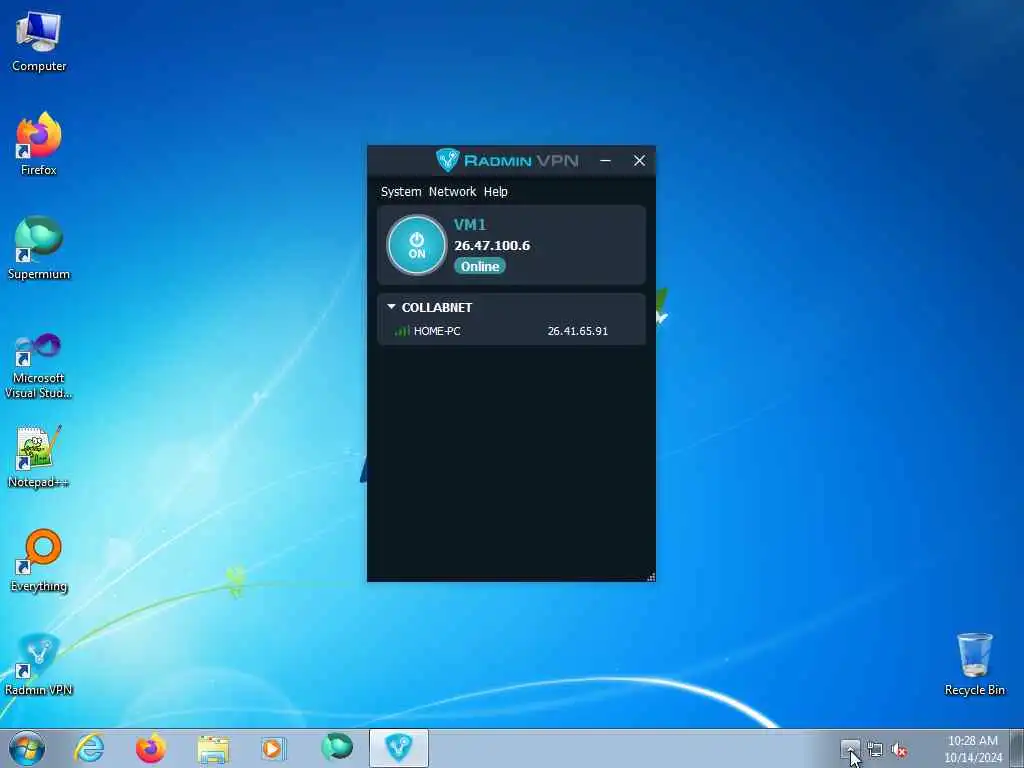Click HOME-PC signal strength icon
The height and width of the screenshot is (768, 1024).
click(402, 331)
